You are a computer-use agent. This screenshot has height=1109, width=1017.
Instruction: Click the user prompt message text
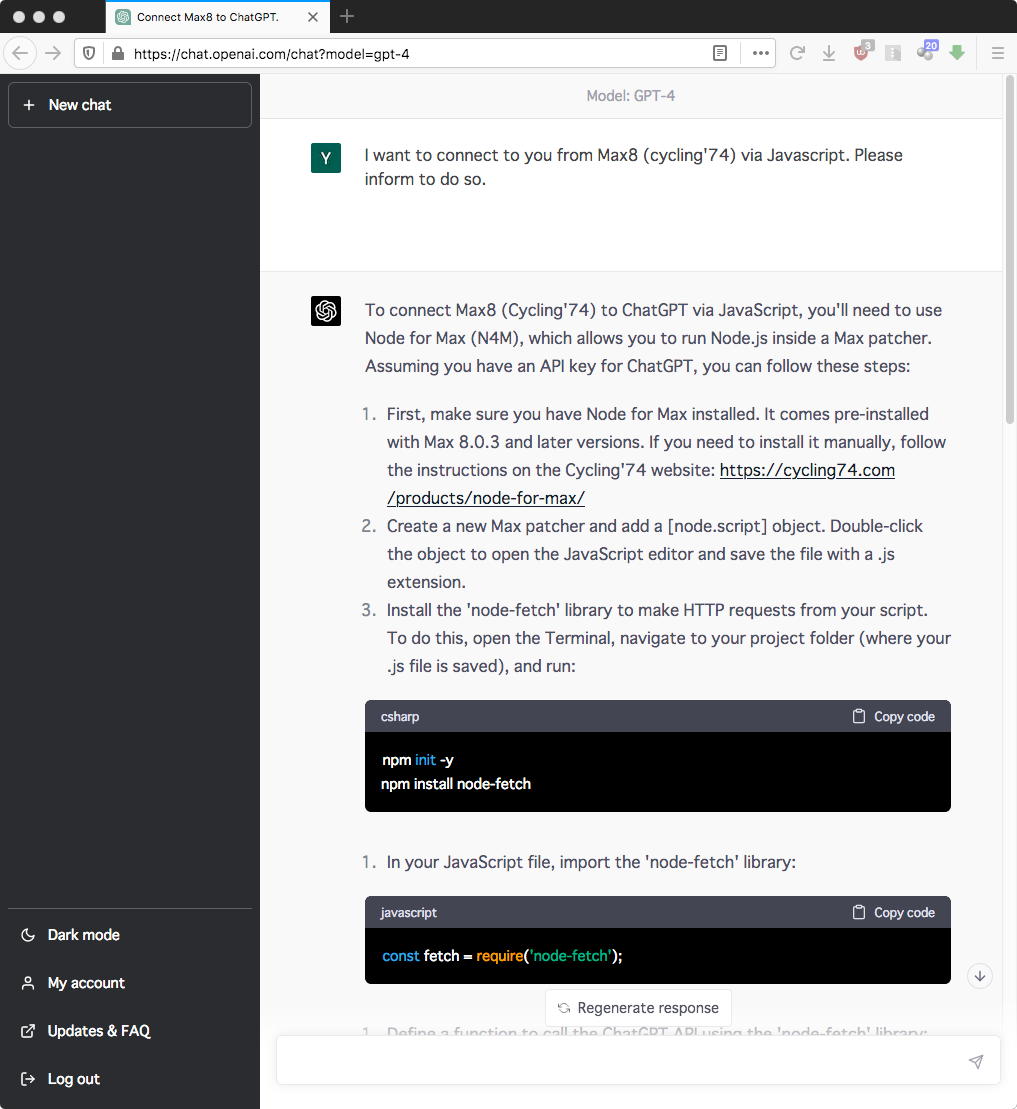coord(634,167)
